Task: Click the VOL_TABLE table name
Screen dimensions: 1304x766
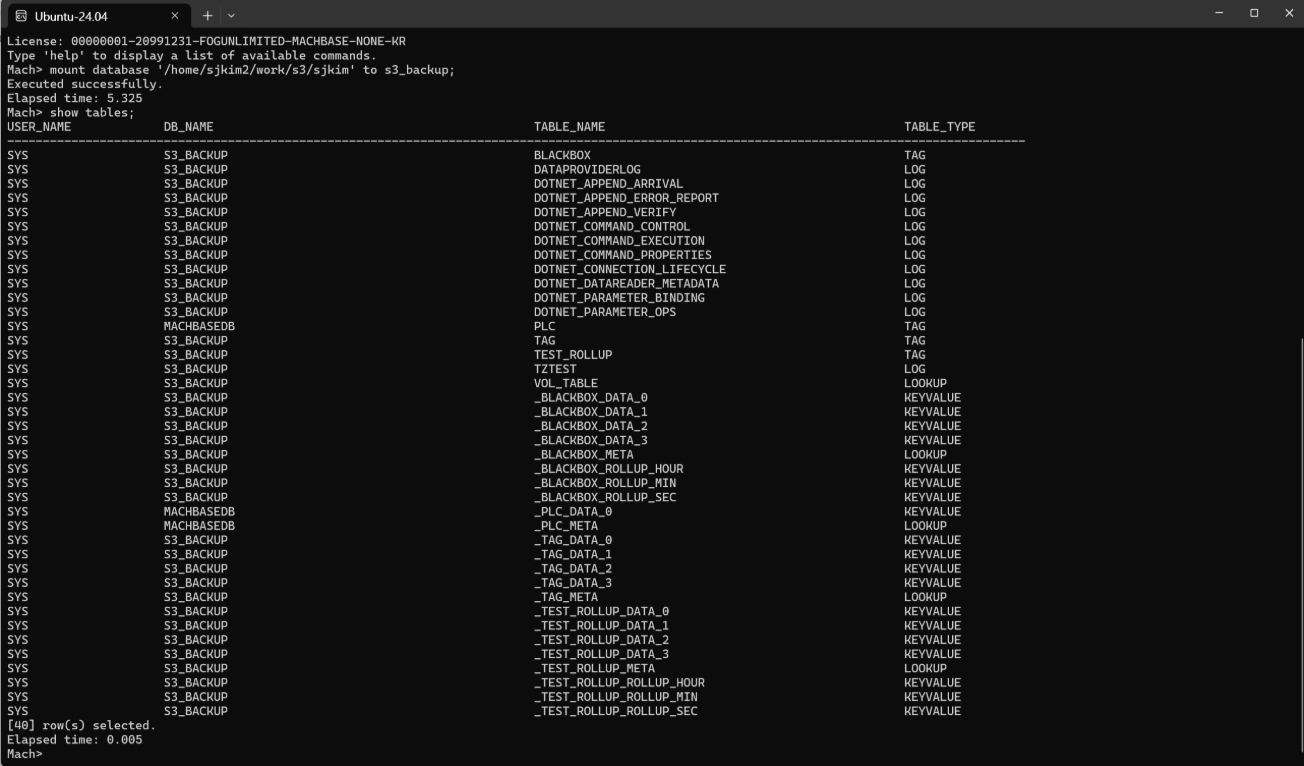Action: [x=565, y=383]
